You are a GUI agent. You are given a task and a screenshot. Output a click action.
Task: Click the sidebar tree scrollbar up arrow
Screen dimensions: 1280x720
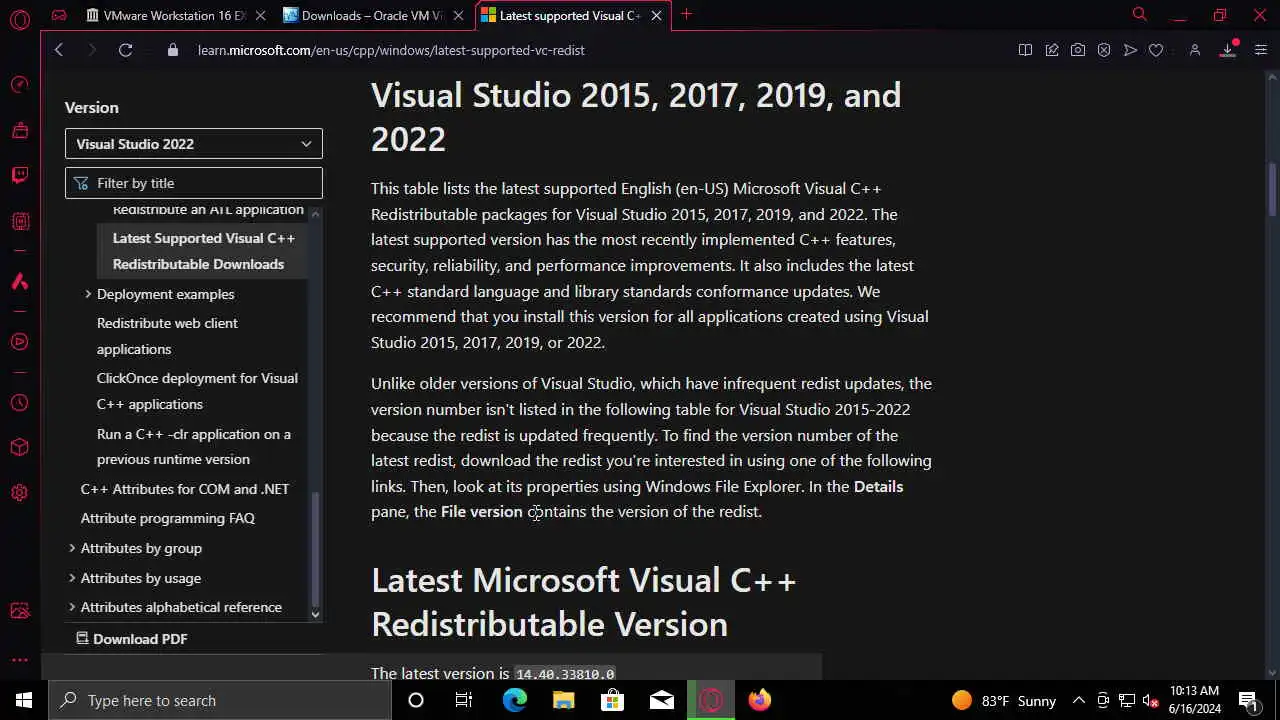click(315, 213)
